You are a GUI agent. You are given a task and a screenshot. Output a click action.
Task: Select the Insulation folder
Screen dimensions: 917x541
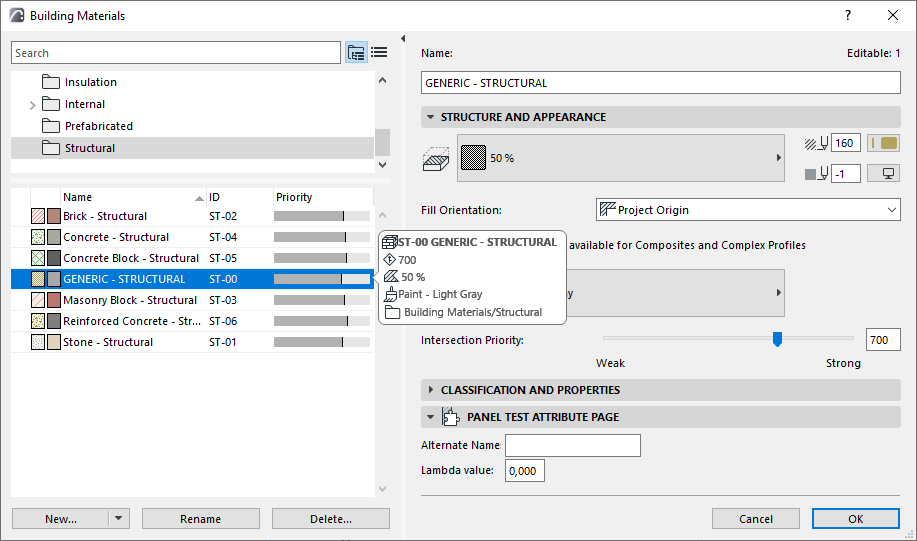[x=90, y=82]
